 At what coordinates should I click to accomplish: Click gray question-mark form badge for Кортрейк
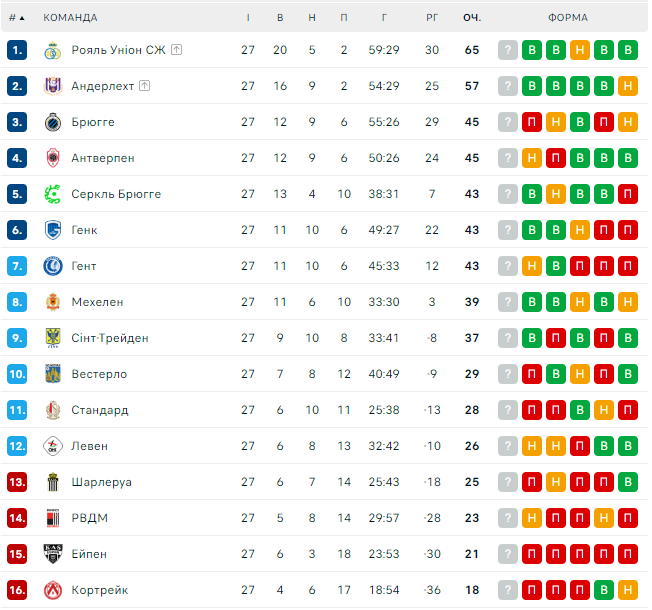coord(508,590)
